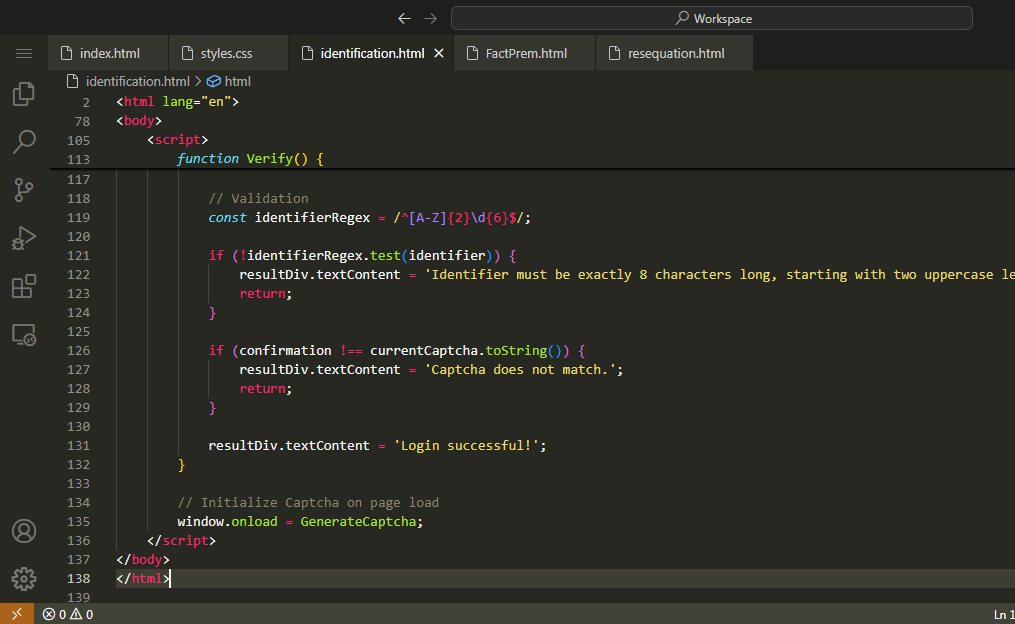Open the Extensions view
Viewport: 1015px width, 624px height.
[x=24, y=286]
